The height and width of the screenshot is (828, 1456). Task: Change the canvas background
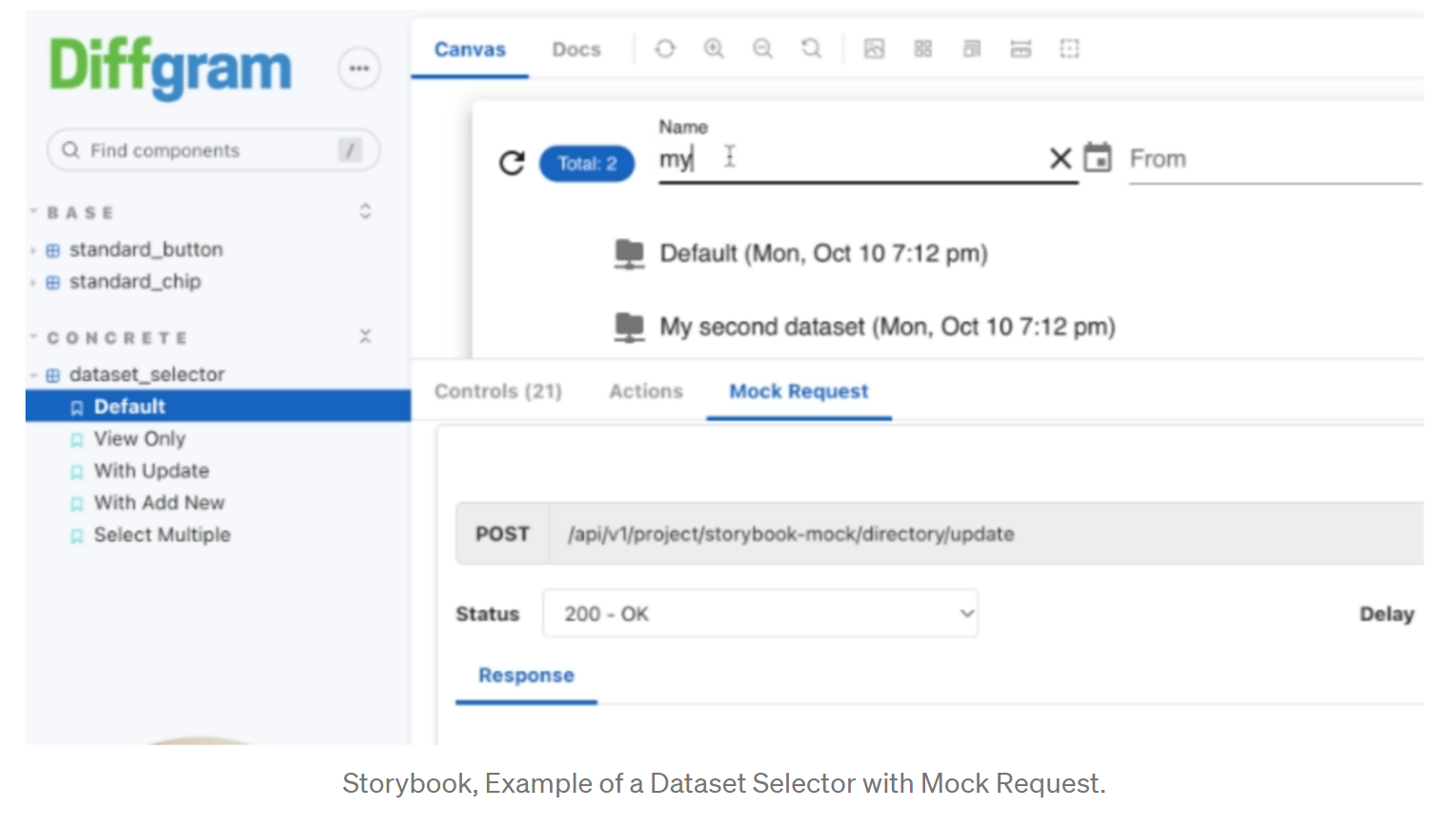874,49
